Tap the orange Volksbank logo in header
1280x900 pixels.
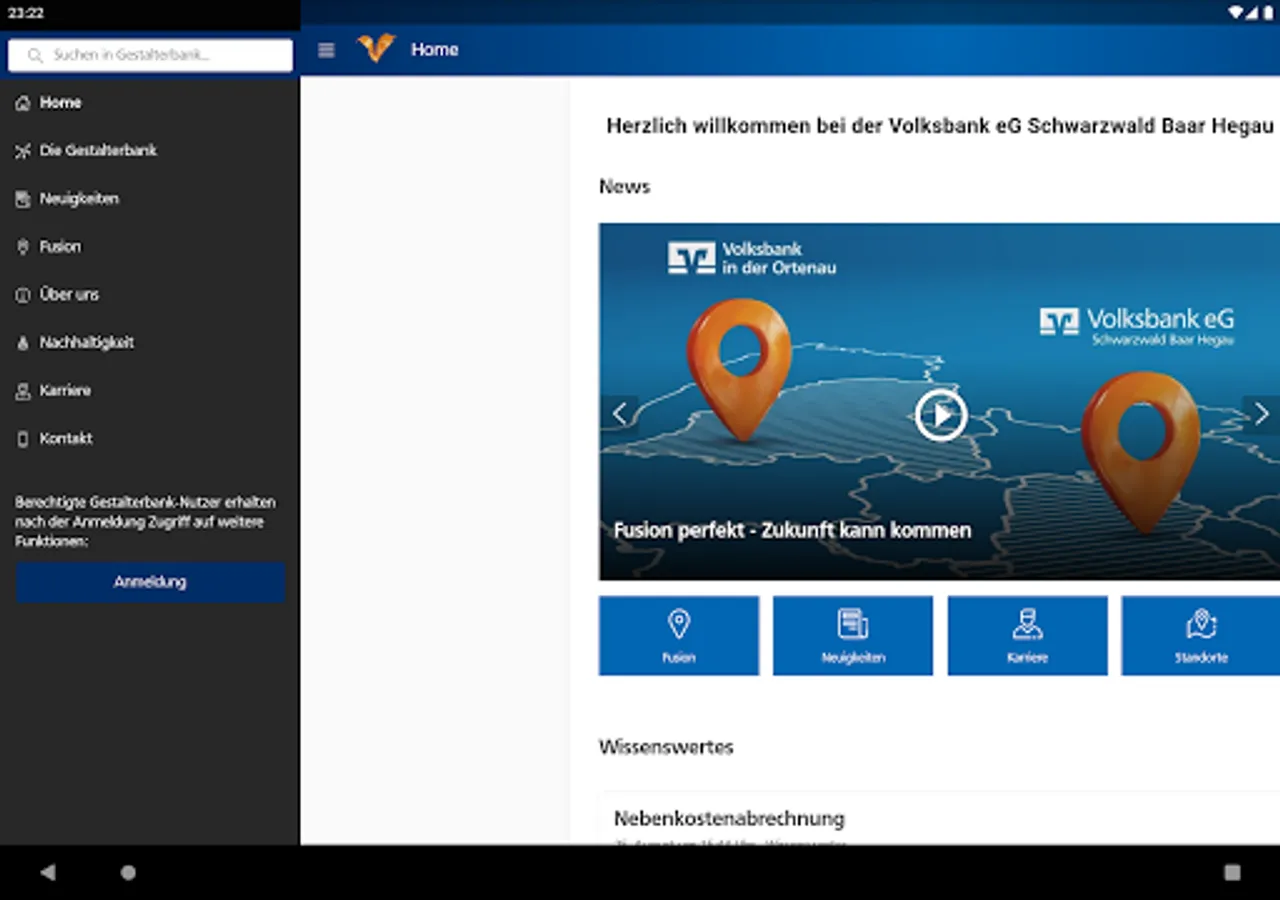376,49
